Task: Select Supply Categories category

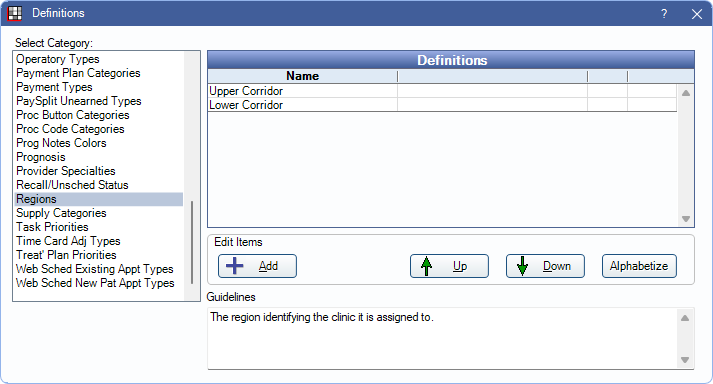Action: click(99, 213)
